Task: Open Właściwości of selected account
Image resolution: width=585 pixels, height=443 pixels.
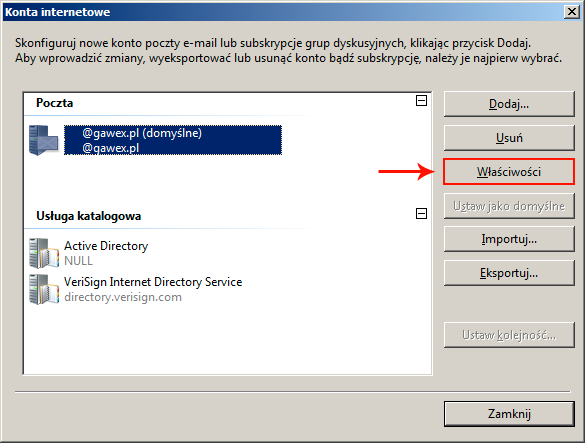Action: pos(509,172)
